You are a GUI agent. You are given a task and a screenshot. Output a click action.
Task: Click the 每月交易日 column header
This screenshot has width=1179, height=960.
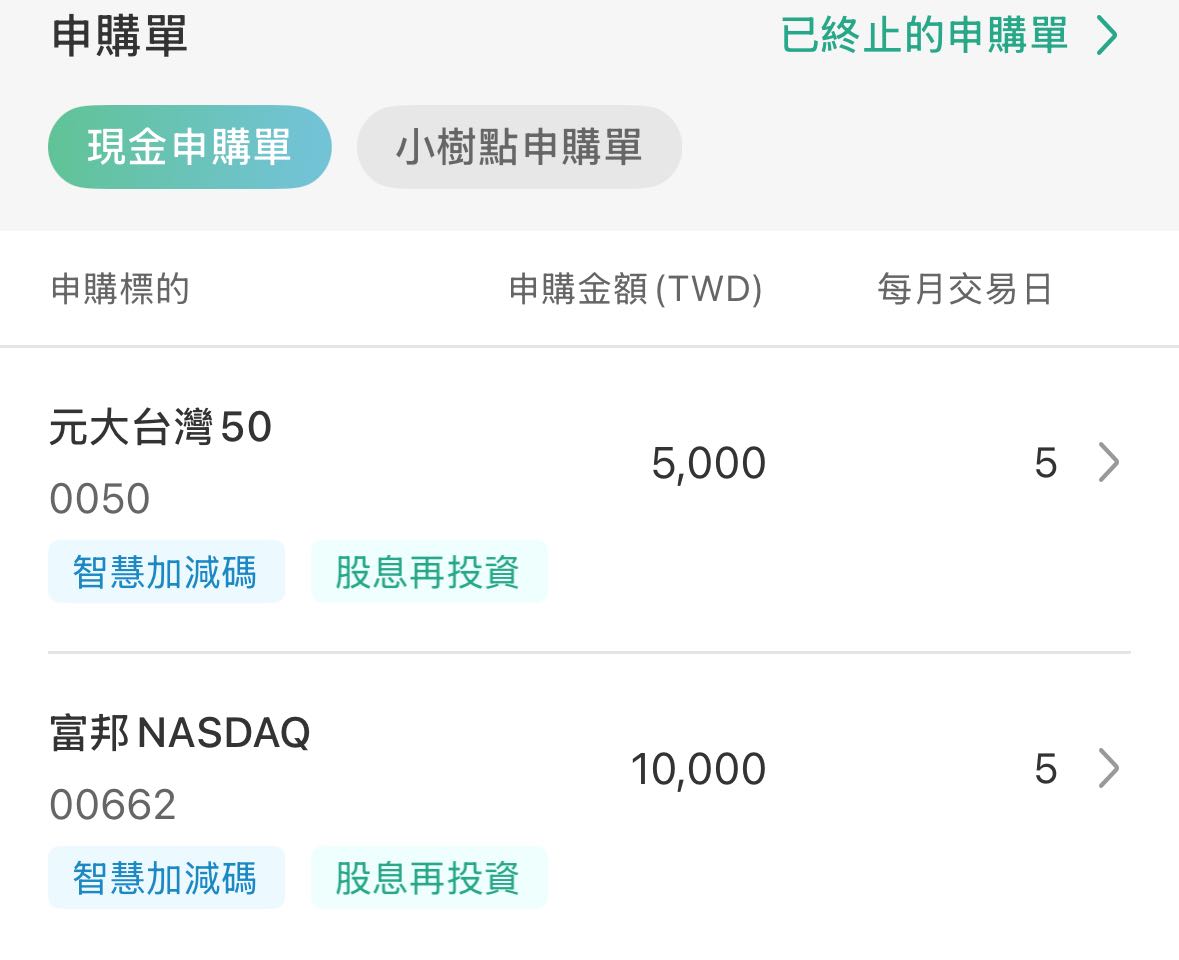[963, 289]
